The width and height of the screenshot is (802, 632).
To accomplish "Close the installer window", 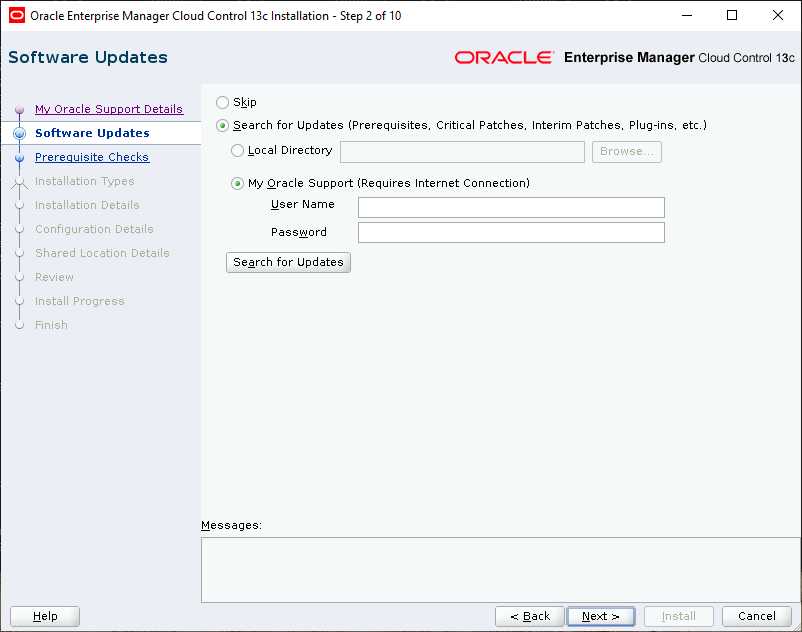I will [777, 15].
